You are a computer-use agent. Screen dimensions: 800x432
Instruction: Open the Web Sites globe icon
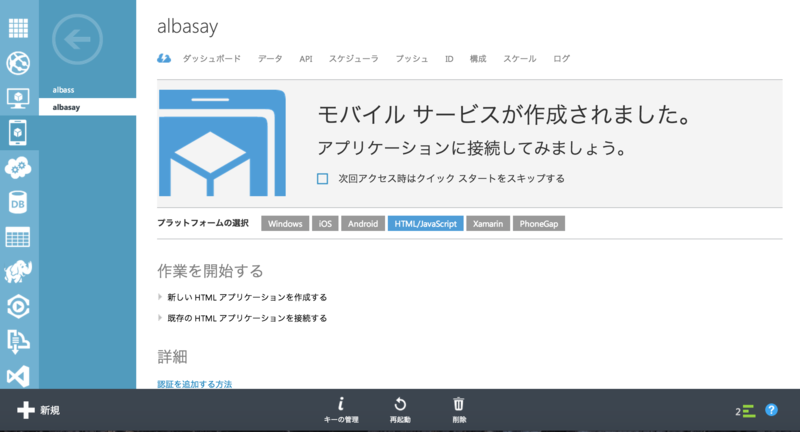pyautogui.click(x=18, y=63)
